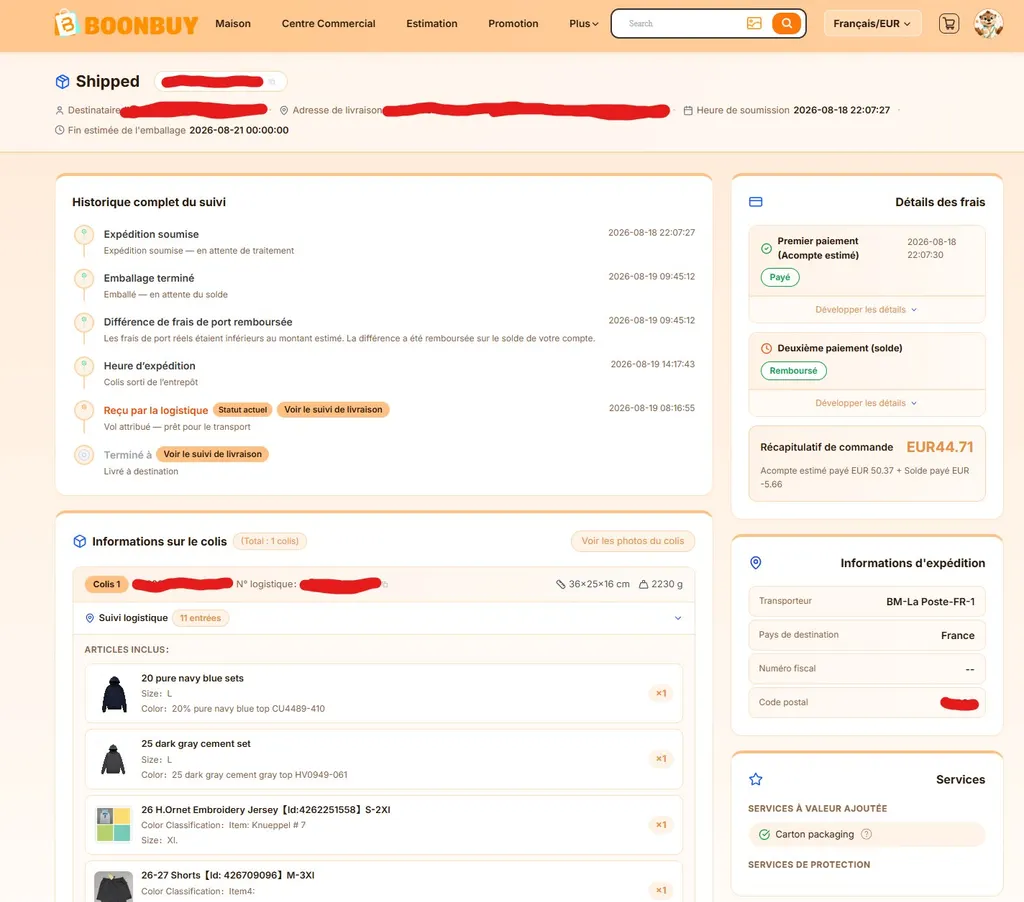Click the Suivi logistique location pin icon
The width and height of the screenshot is (1024, 902).
coord(90,618)
